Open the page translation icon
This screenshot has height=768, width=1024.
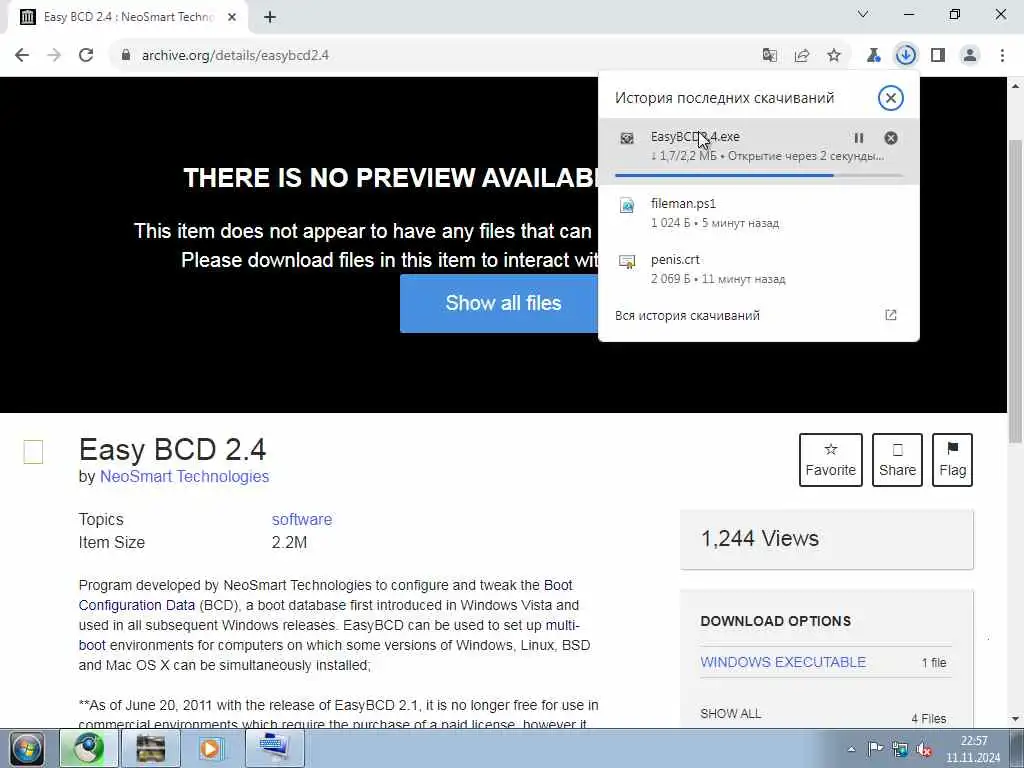coord(770,55)
